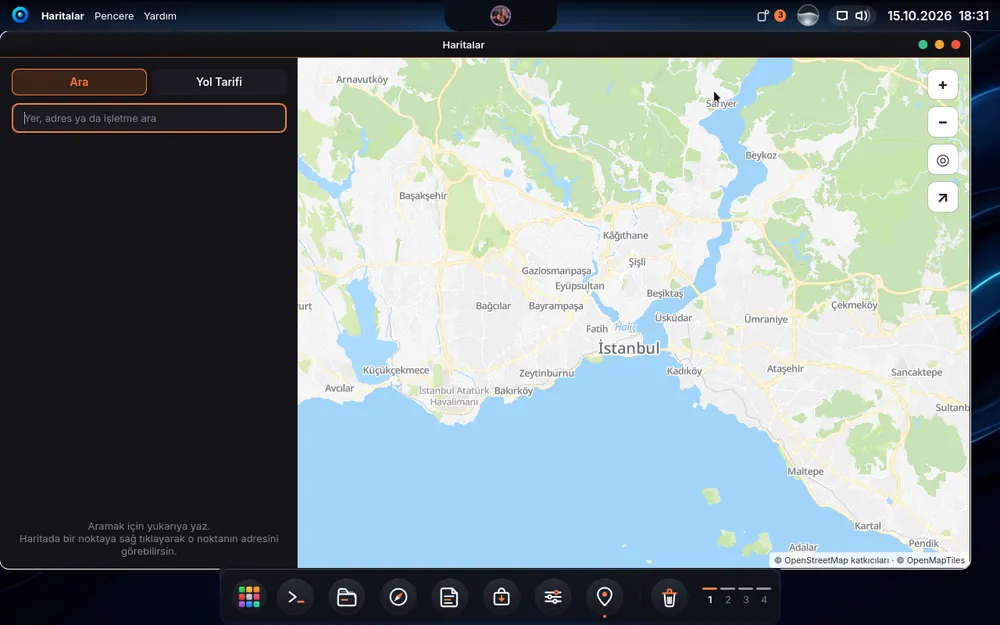Select the Ara tab
1000x625 pixels.
[79, 82]
